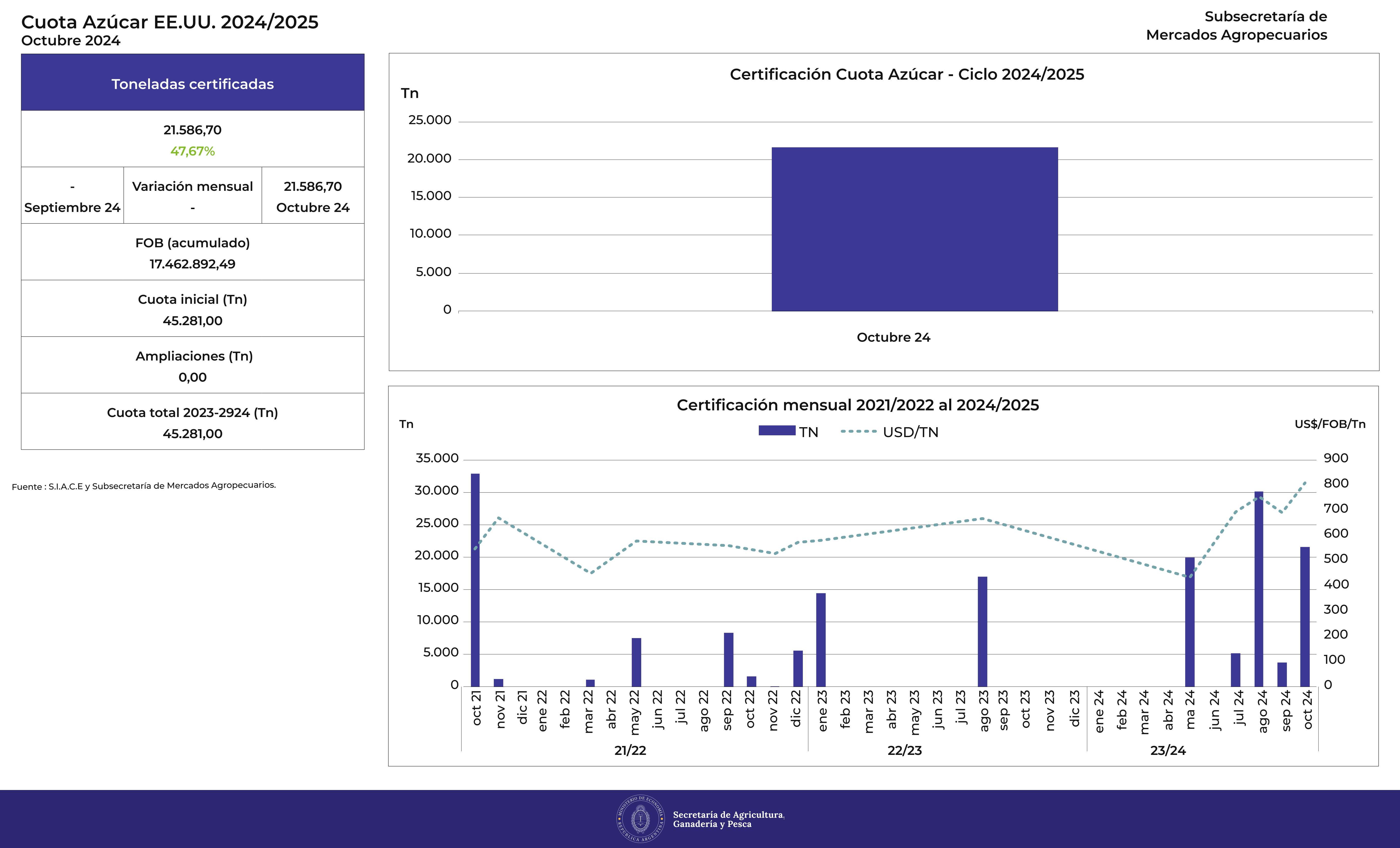
Task: Select the ago 23 bar in monthly chart
Action: (982, 631)
